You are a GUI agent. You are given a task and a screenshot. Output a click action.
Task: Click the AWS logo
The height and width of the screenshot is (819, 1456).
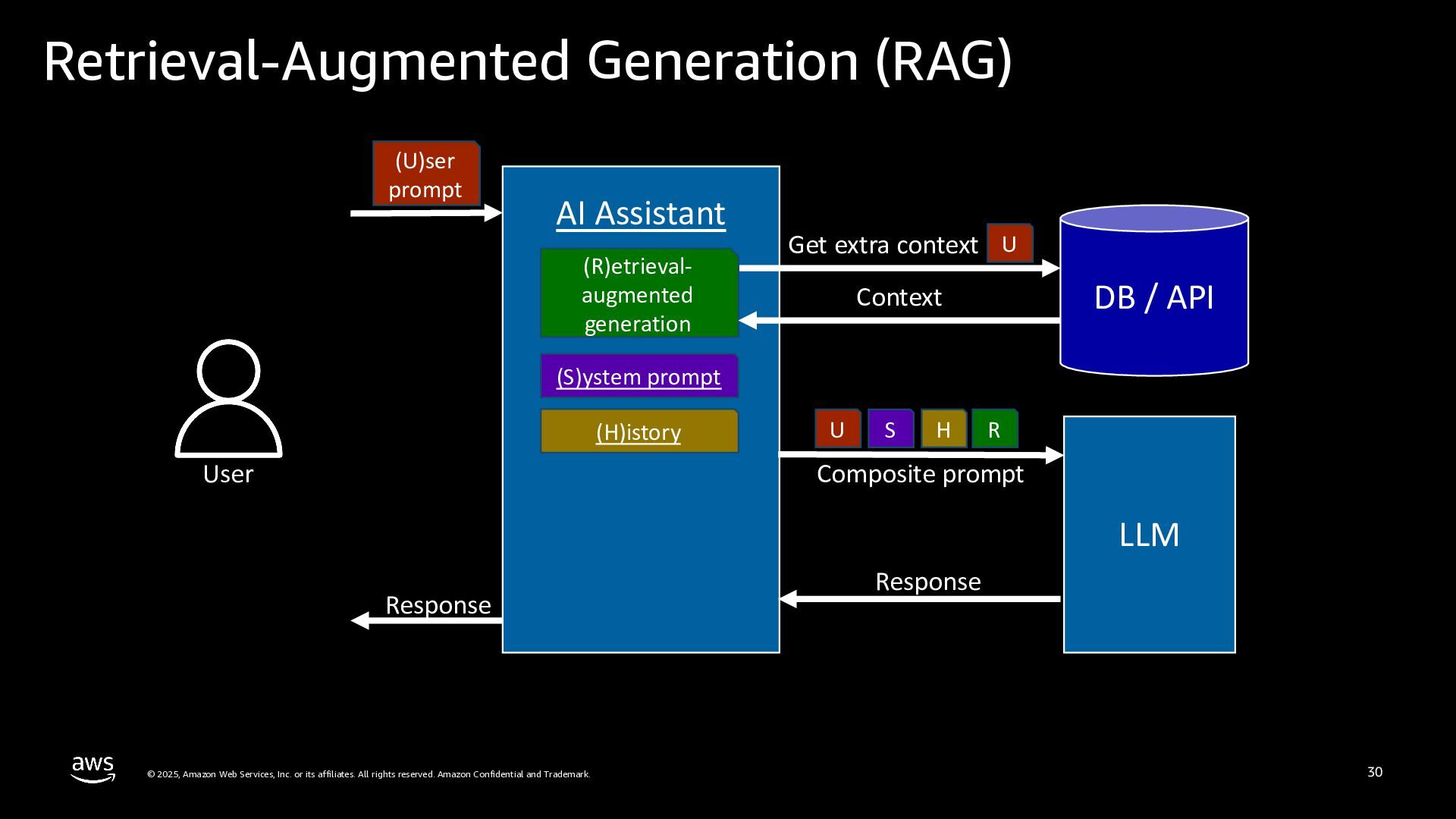coord(93,768)
